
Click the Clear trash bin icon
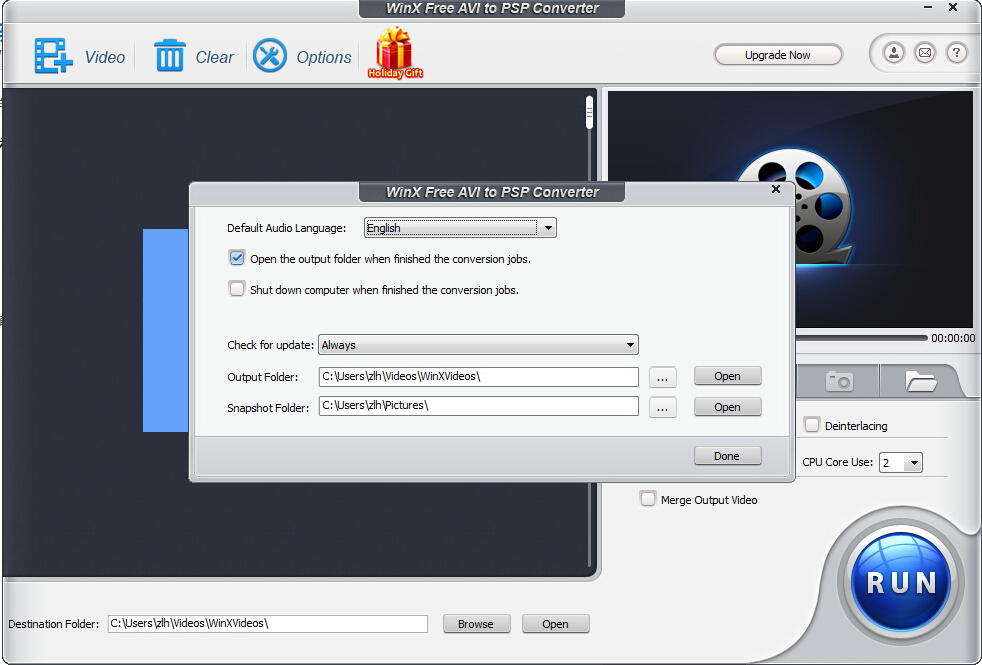170,56
